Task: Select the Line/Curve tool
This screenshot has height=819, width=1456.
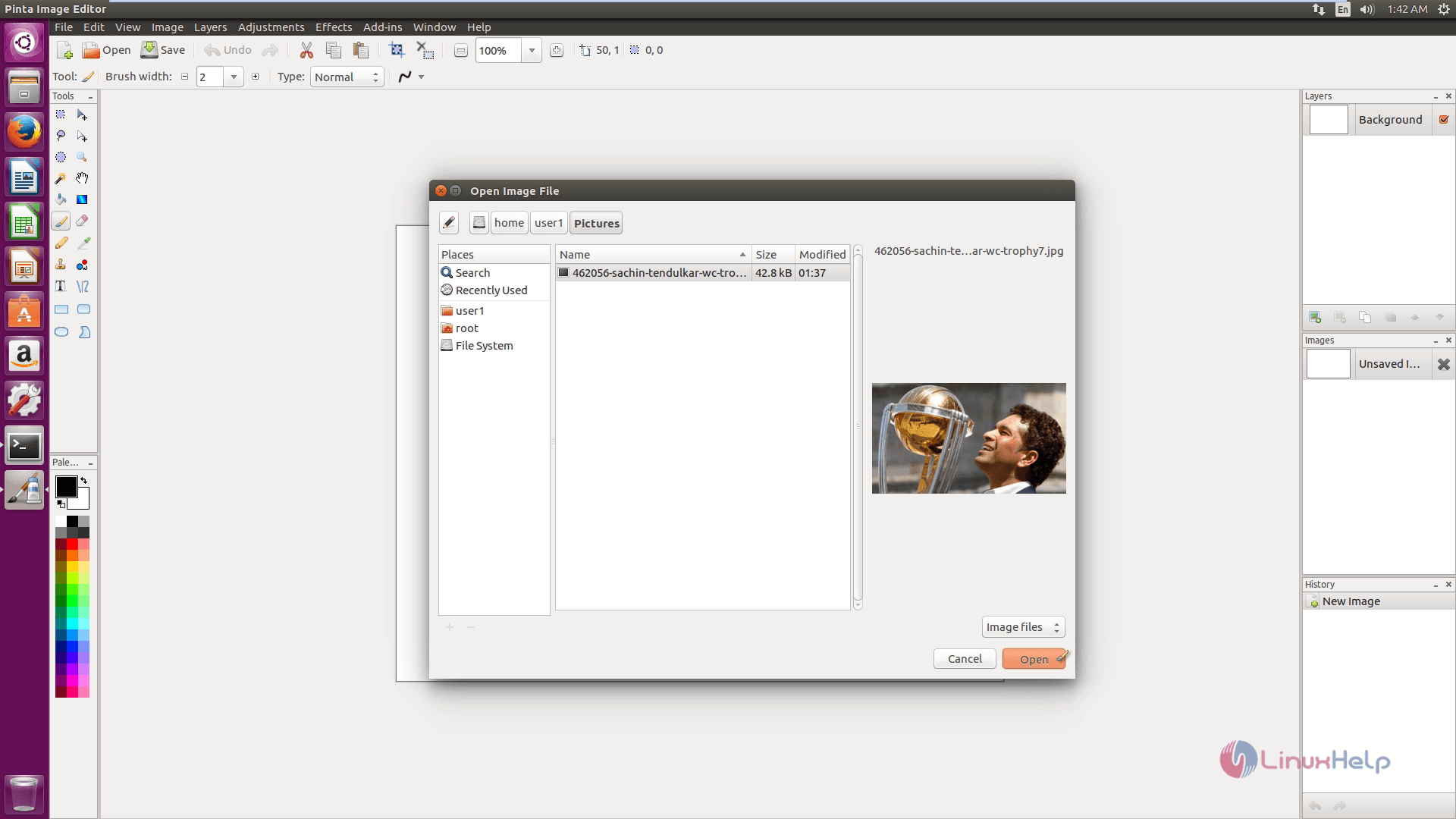Action: point(83,286)
